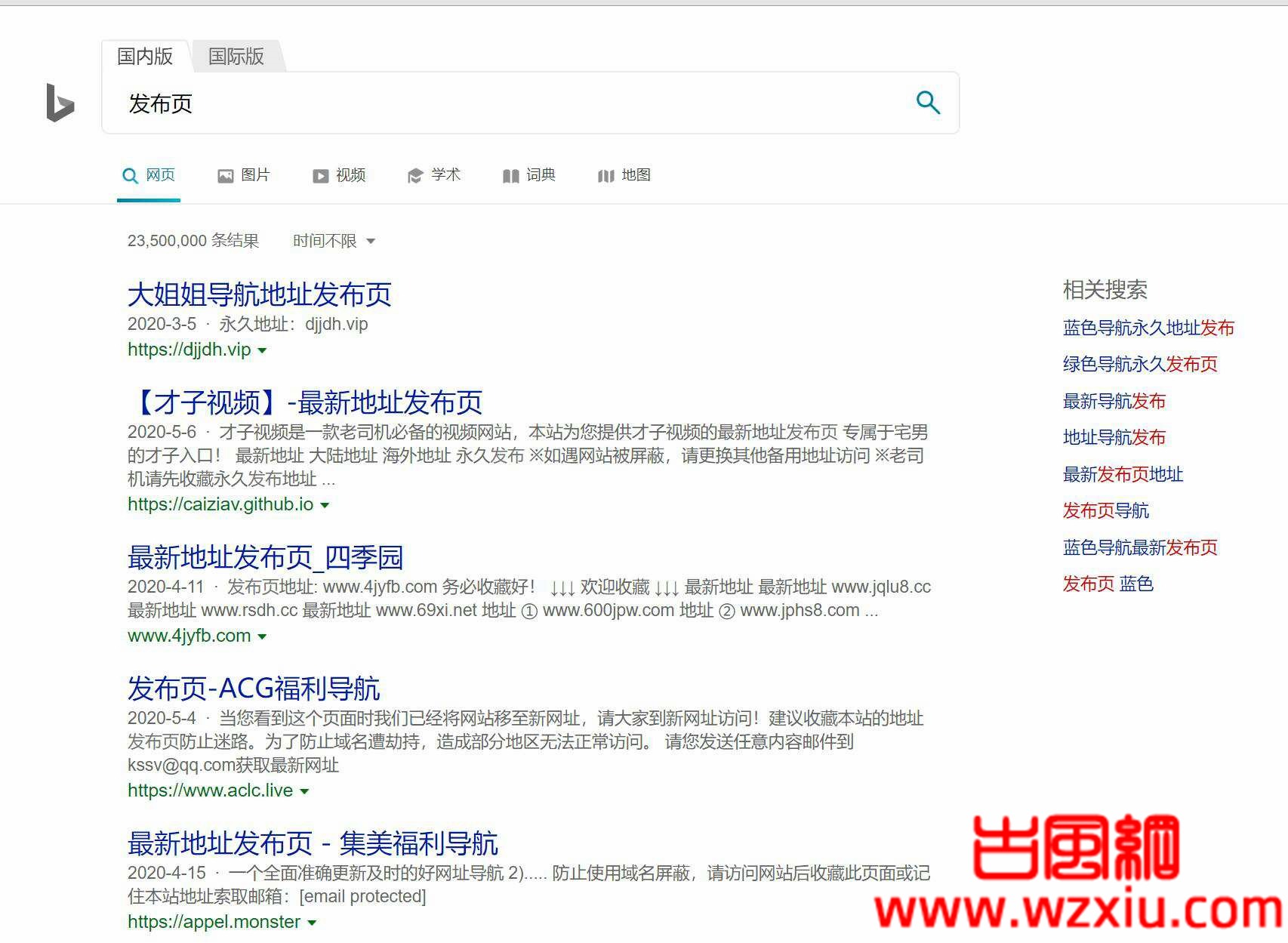
Task: Expand the arrow next to https://djjdh.vip
Action: (x=262, y=350)
